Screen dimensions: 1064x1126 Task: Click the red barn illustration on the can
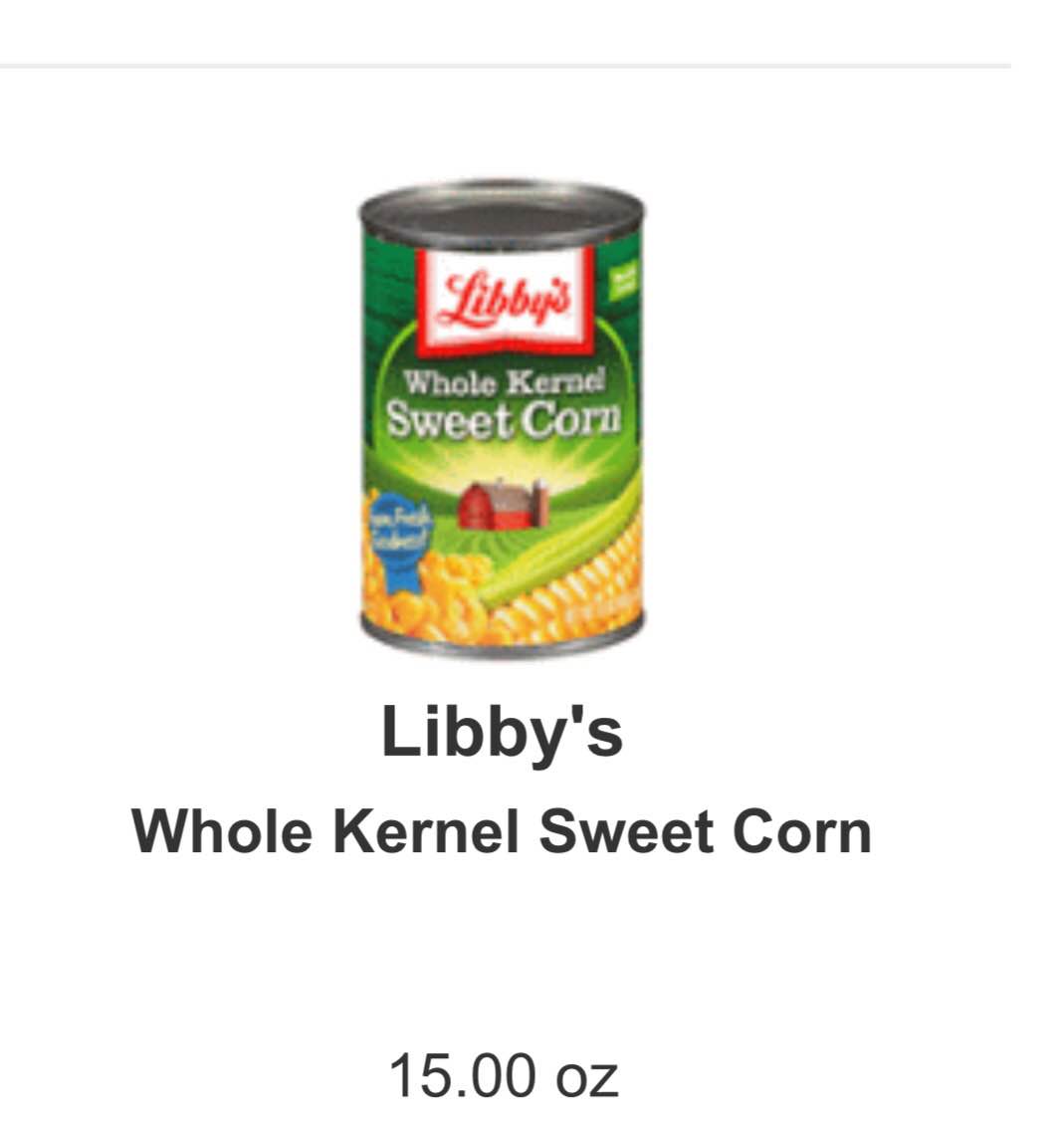pos(496,506)
